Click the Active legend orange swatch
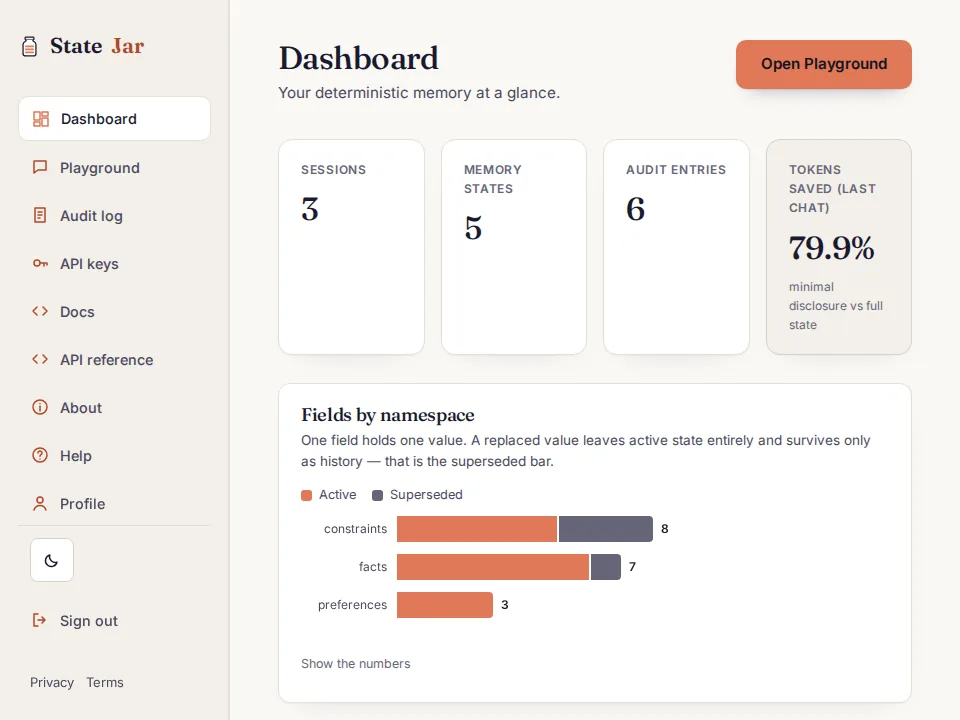The image size is (960, 720). click(x=306, y=495)
